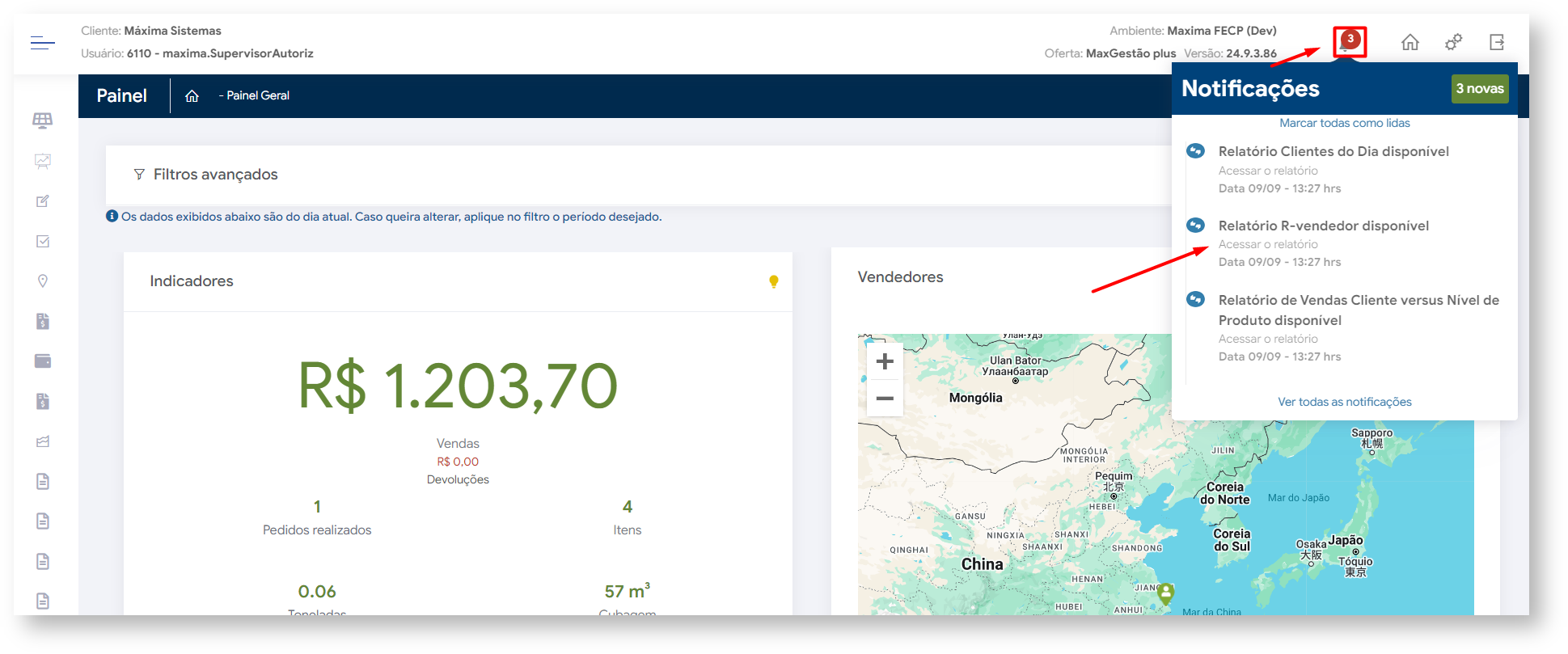1568x654 pixels.
Task: Open the wallet sidebar icon
Action: [x=43, y=361]
